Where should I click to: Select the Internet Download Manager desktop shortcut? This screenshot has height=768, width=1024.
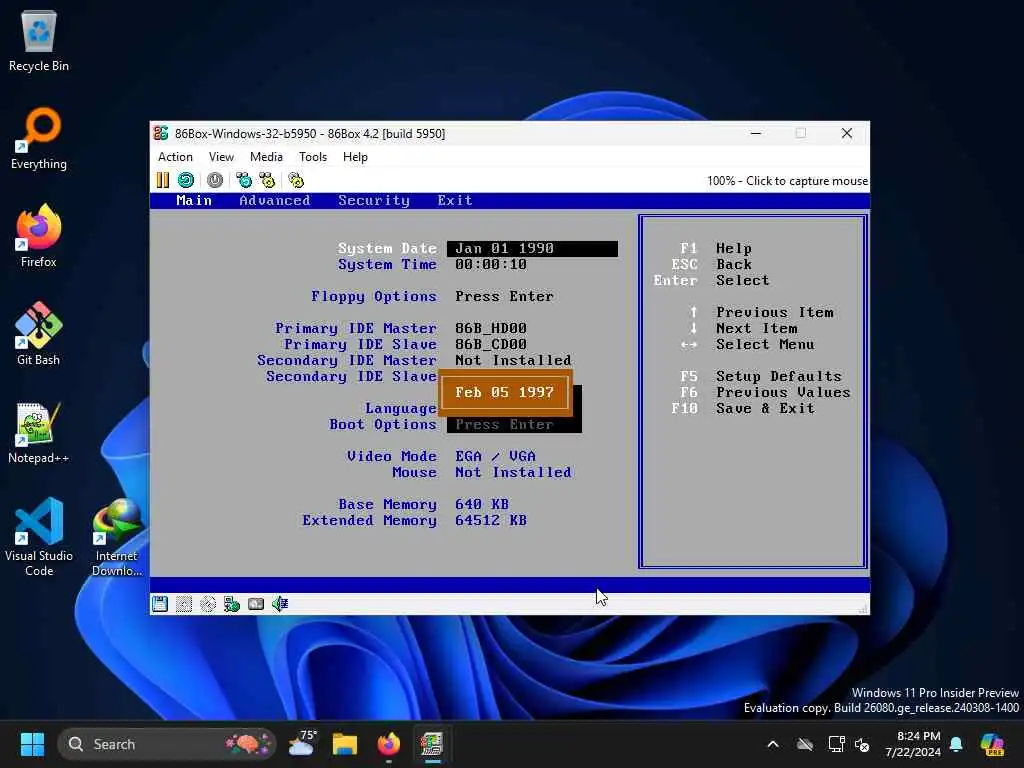(117, 537)
